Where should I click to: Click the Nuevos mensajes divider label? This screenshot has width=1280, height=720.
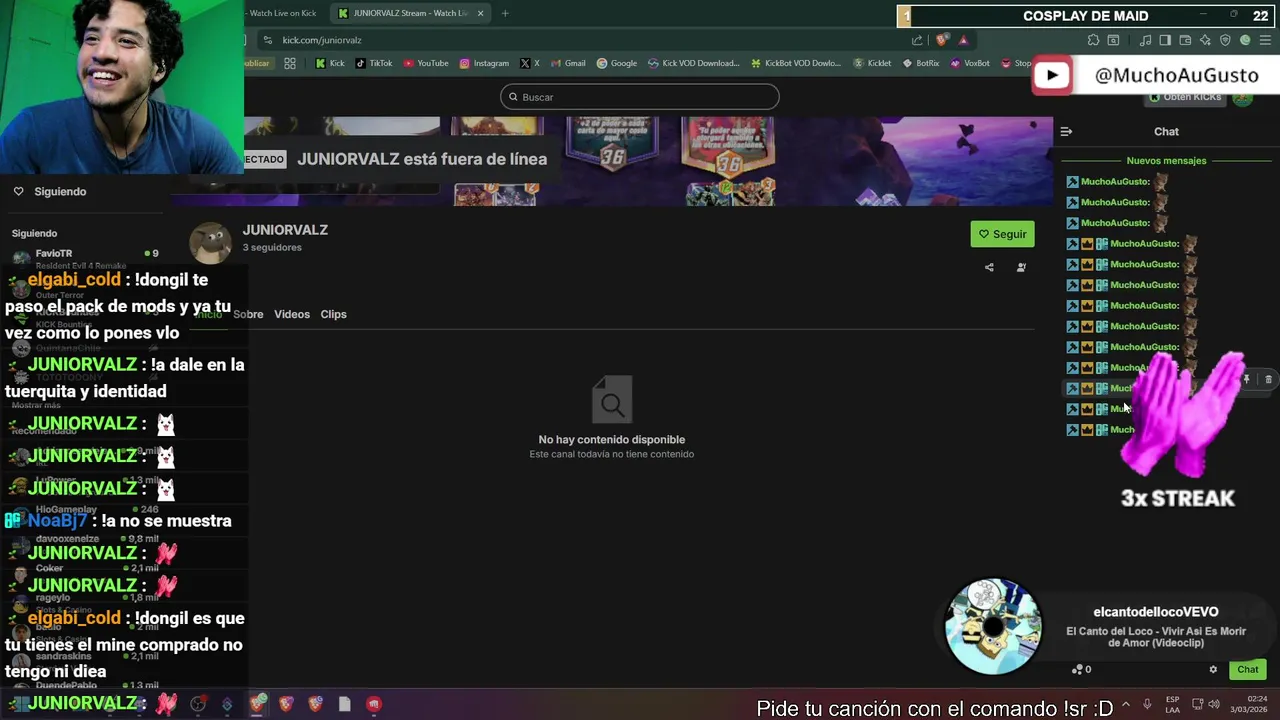click(1166, 160)
